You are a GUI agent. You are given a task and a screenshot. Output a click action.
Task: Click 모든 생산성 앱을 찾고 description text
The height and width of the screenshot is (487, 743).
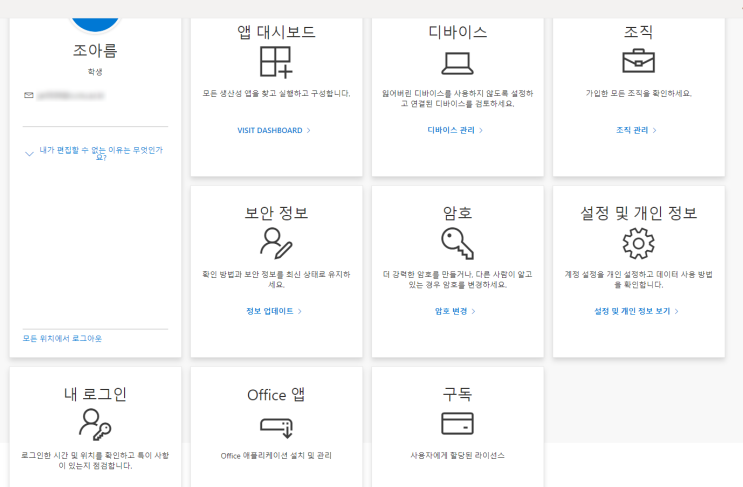(276, 93)
